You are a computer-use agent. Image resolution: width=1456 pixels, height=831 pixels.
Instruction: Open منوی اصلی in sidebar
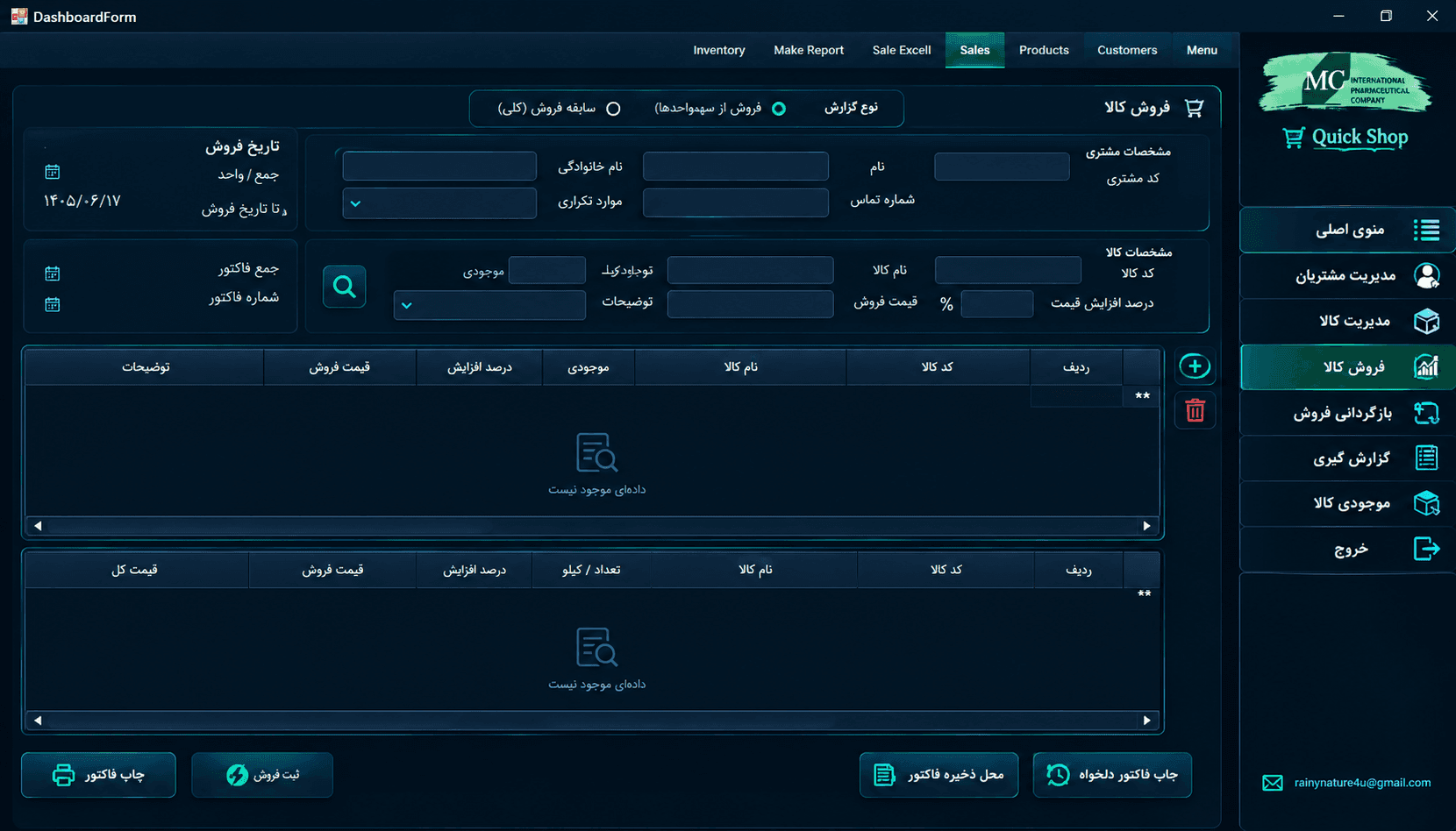pyautogui.click(x=1347, y=230)
